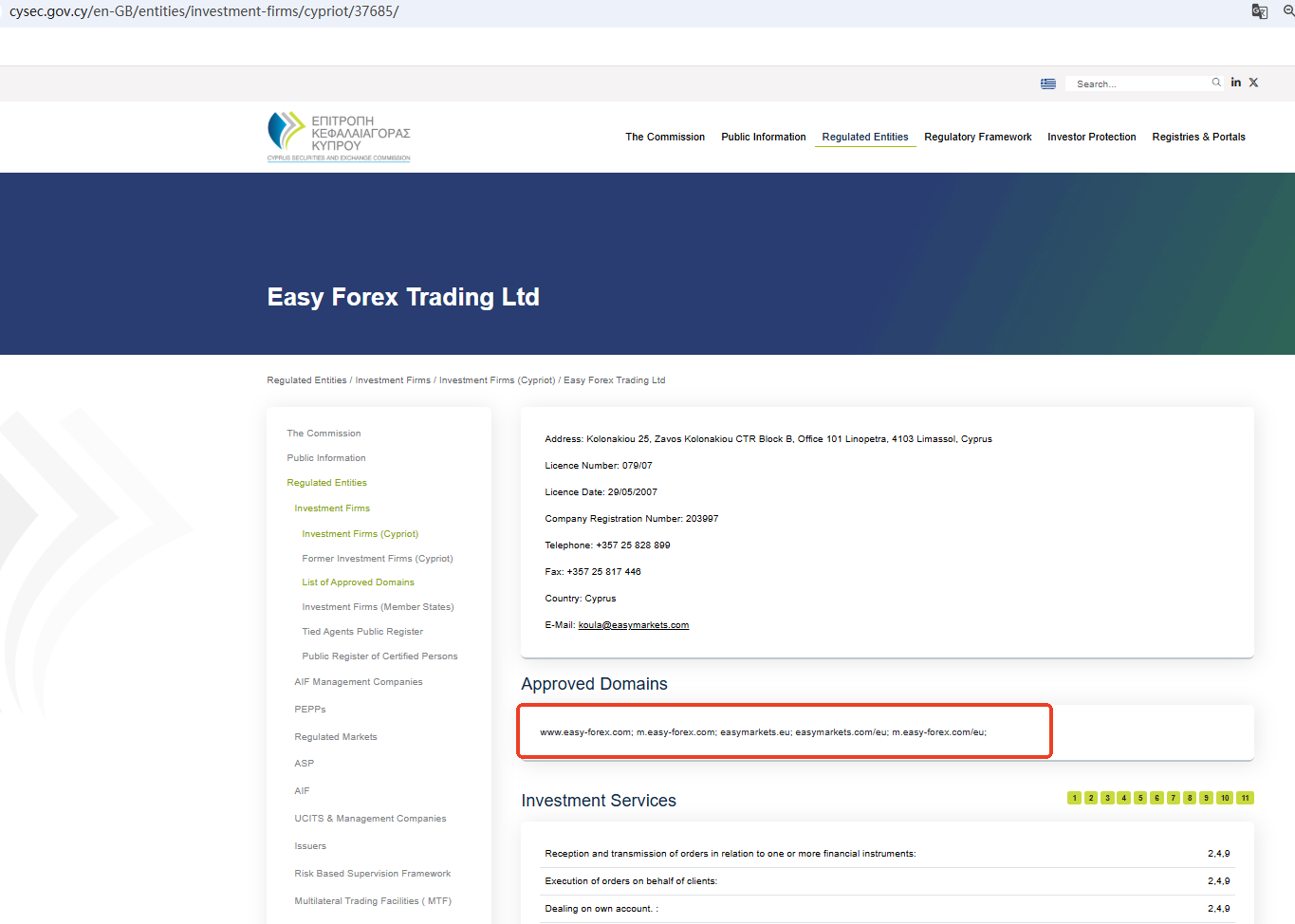Image resolution: width=1295 pixels, height=924 pixels.
Task: Expand Investment Firms in the sidebar
Action: coord(332,508)
